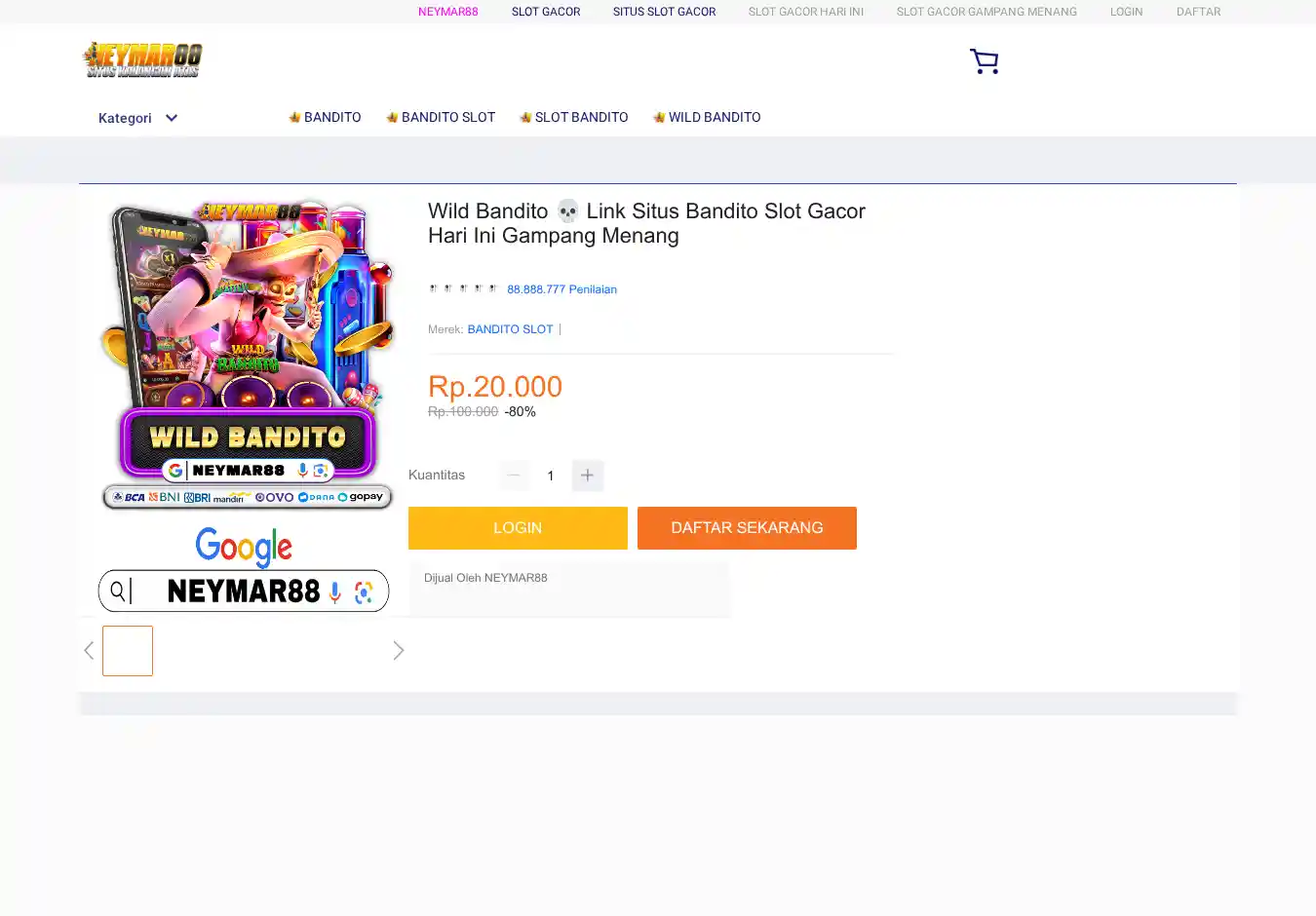
Task: Open WILD BANDITO menu entry
Action: pyautogui.click(x=707, y=117)
